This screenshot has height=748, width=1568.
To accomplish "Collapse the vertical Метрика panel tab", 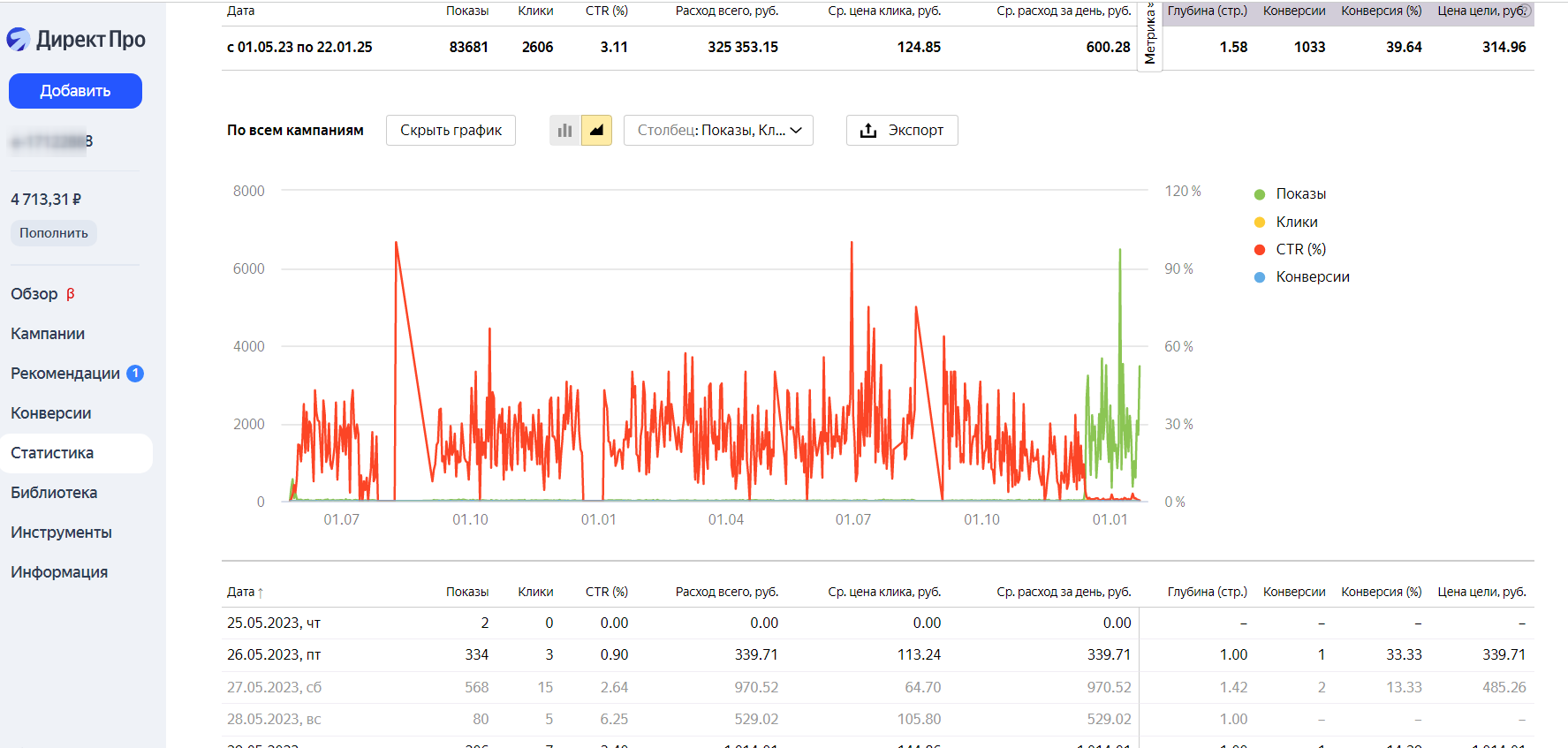I will pos(1149,35).
